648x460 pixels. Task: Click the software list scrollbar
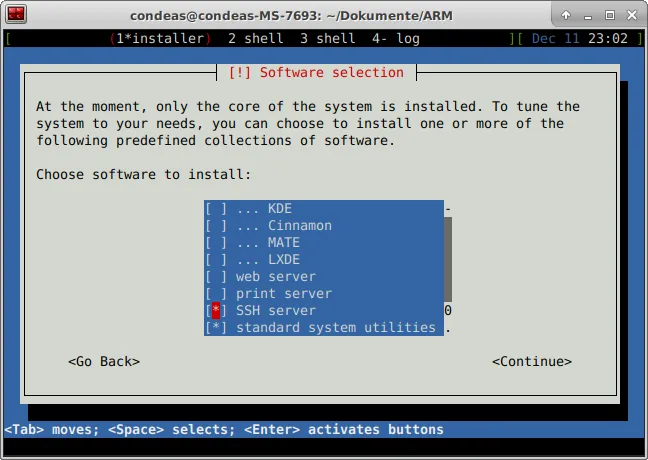448,260
